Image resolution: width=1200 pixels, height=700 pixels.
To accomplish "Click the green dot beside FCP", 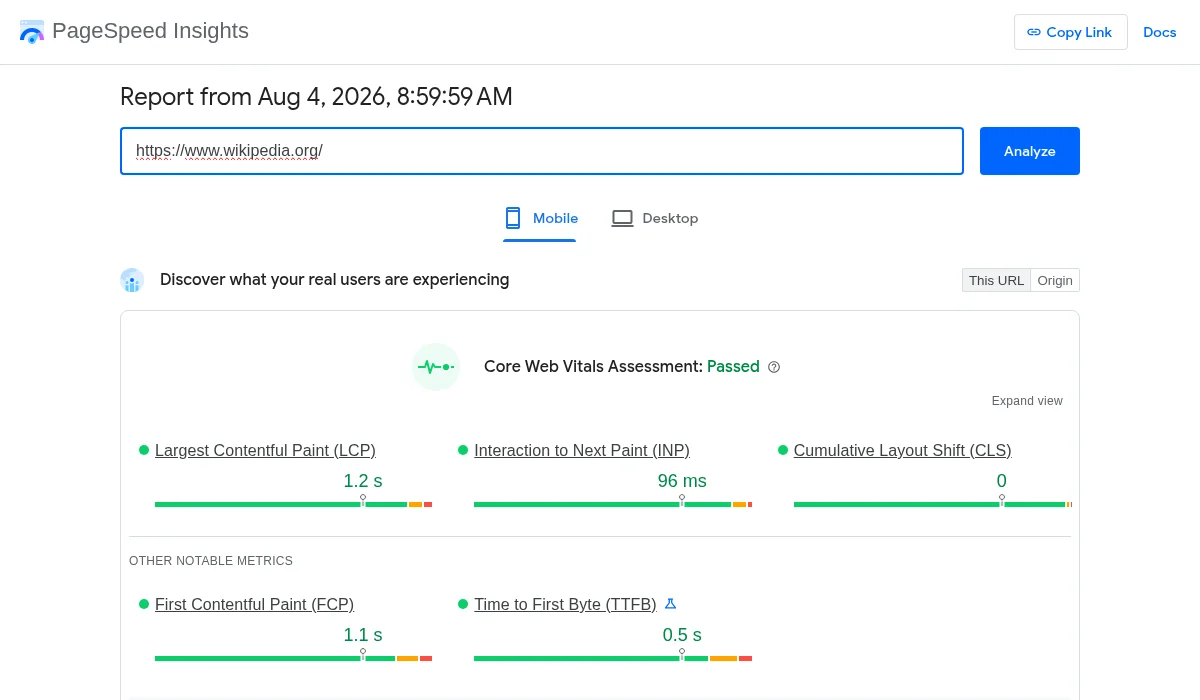I will click(x=144, y=604).
